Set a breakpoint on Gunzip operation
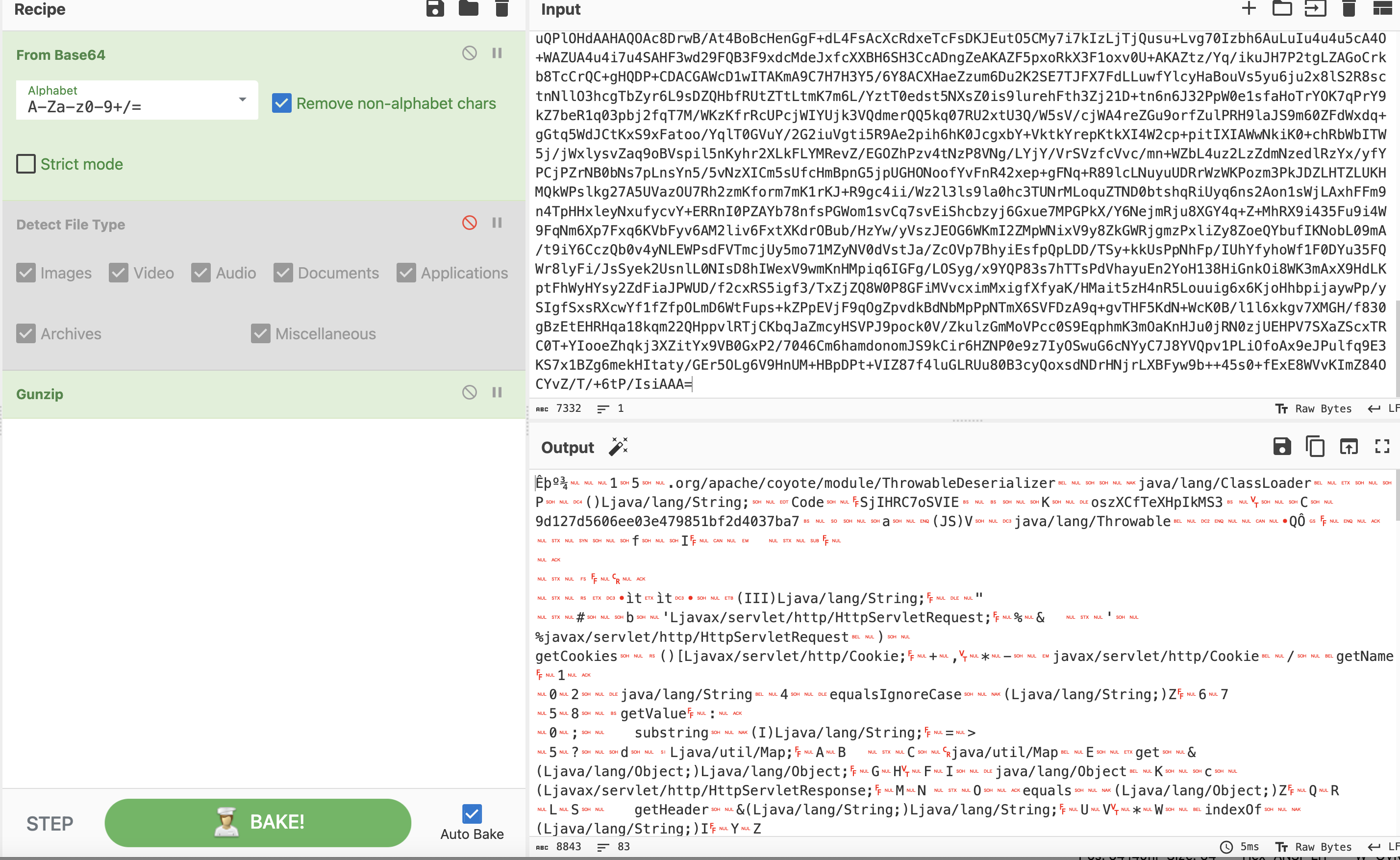Image resolution: width=1400 pixels, height=860 pixels. point(497,392)
